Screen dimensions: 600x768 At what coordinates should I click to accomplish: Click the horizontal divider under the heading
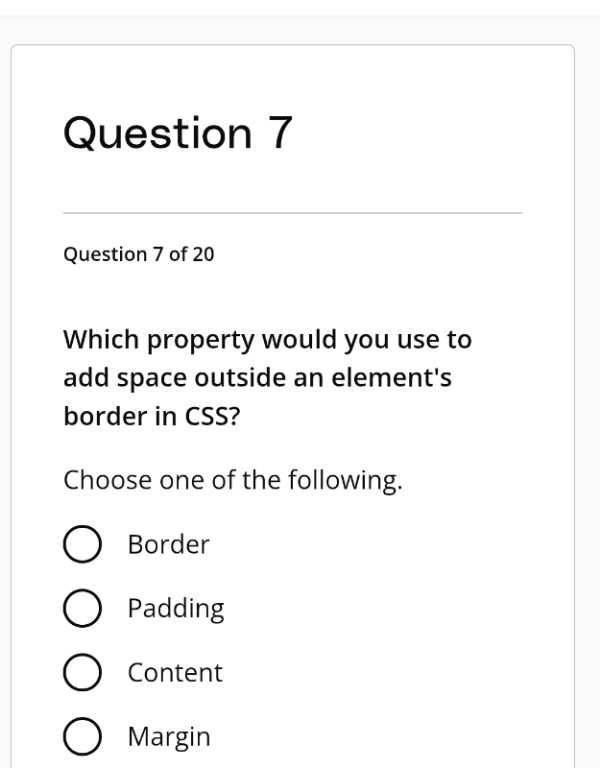pos(292,213)
